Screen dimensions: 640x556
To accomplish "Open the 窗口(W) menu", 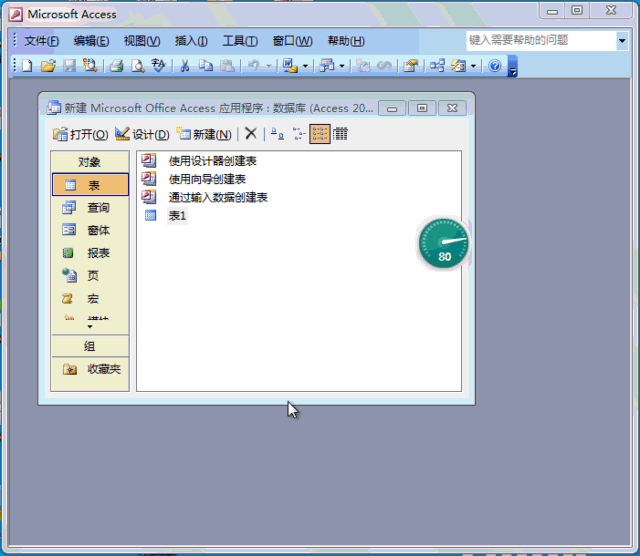I will click(x=292, y=41).
